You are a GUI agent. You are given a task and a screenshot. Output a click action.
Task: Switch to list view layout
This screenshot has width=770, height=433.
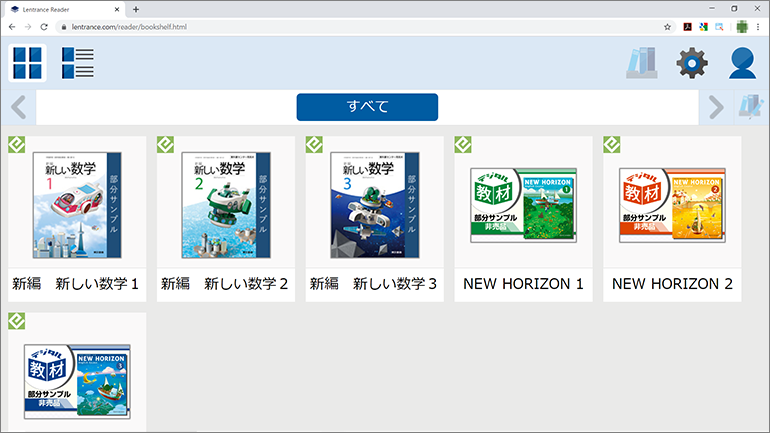tap(78, 63)
